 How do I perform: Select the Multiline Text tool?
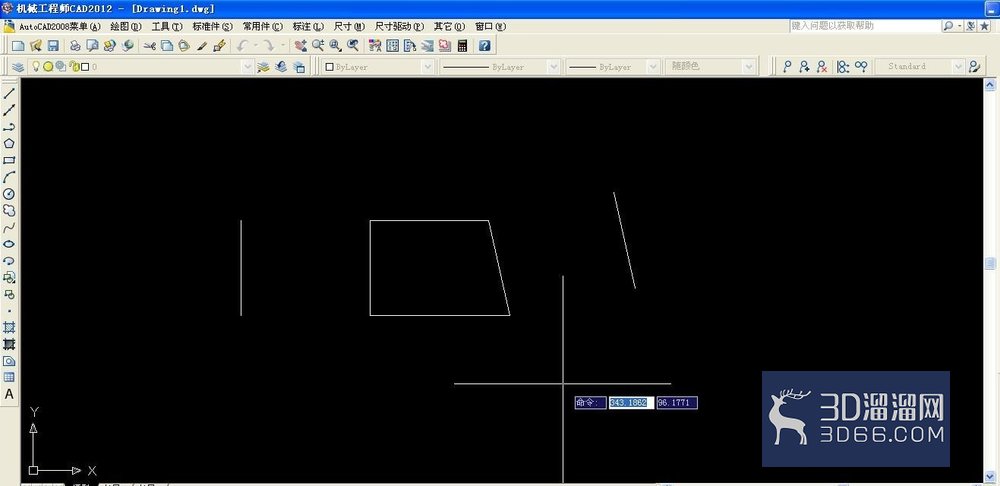coord(9,394)
